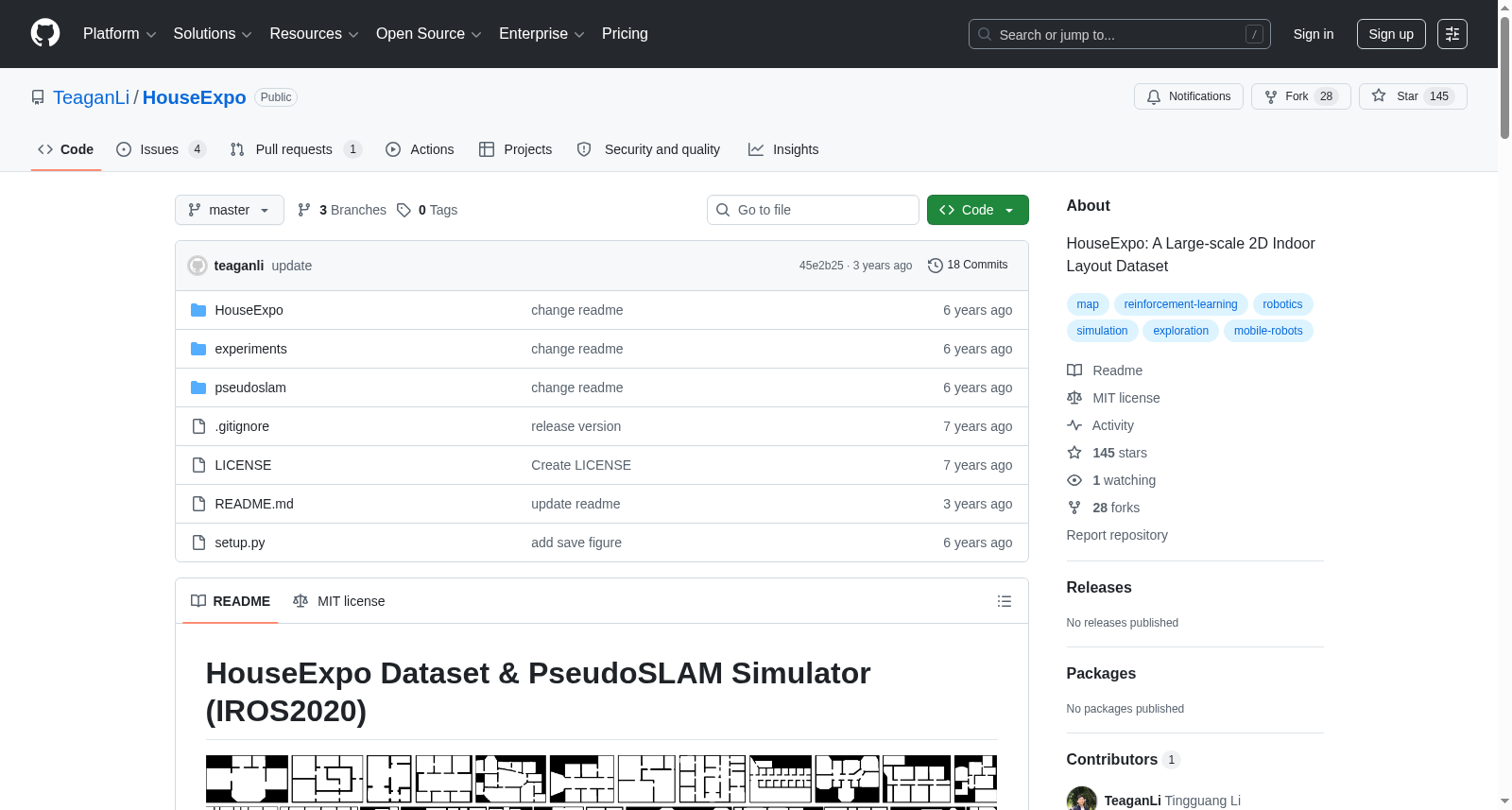This screenshot has width=1512, height=810.
Task: Expand the Platform menu
Action: click(119, 34)
